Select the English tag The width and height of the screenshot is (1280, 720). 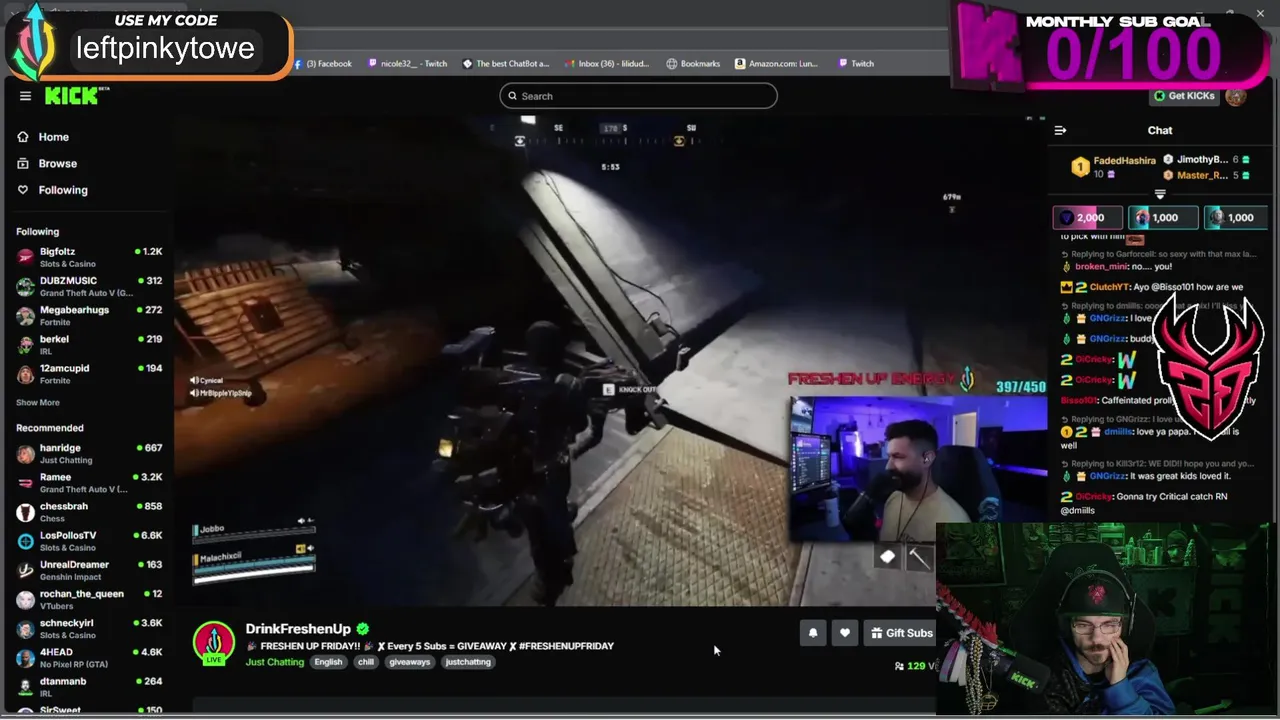[x=328, y=662]
